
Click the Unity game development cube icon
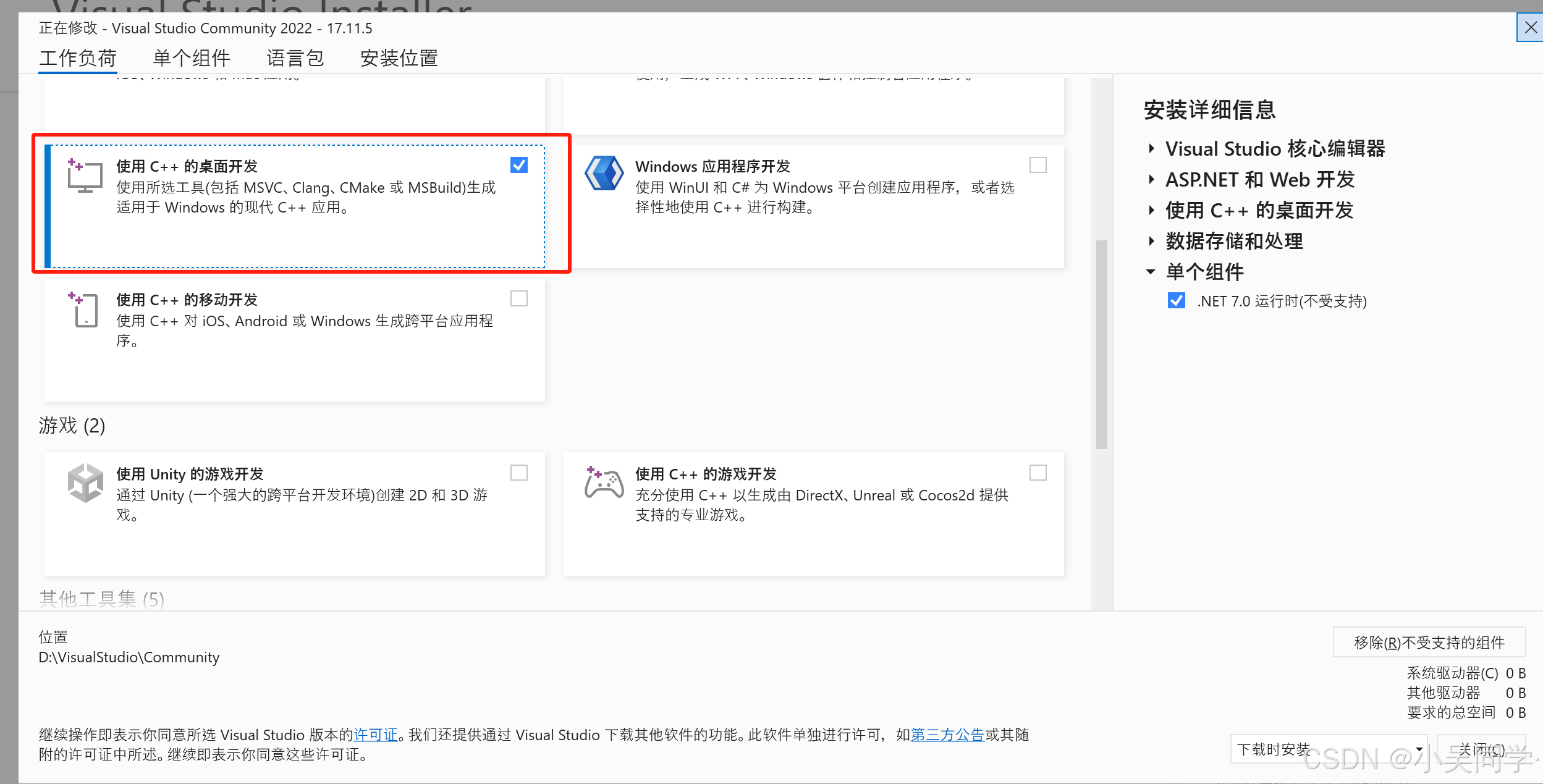(x=85, y=483)
